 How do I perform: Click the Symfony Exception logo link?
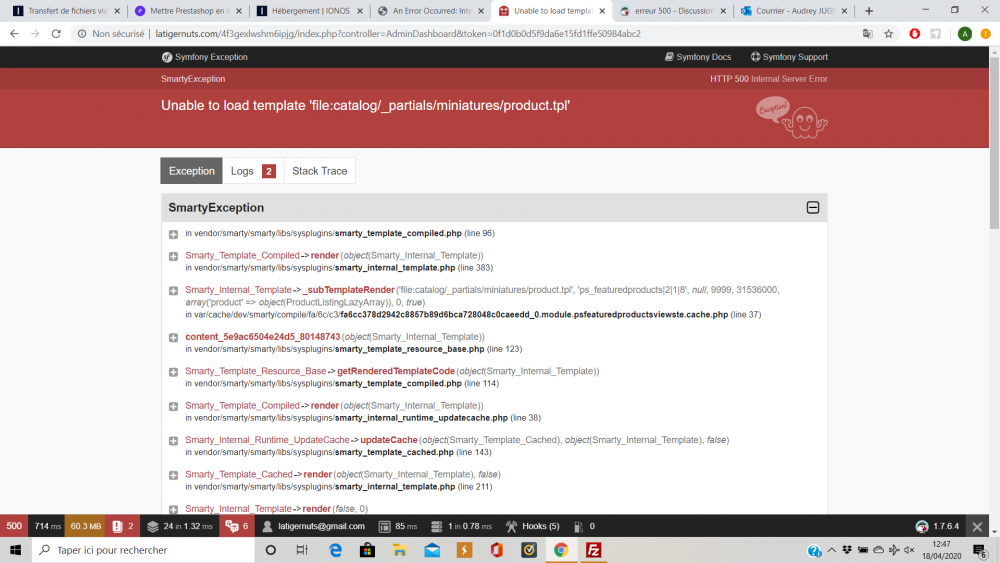coord(204,57)
